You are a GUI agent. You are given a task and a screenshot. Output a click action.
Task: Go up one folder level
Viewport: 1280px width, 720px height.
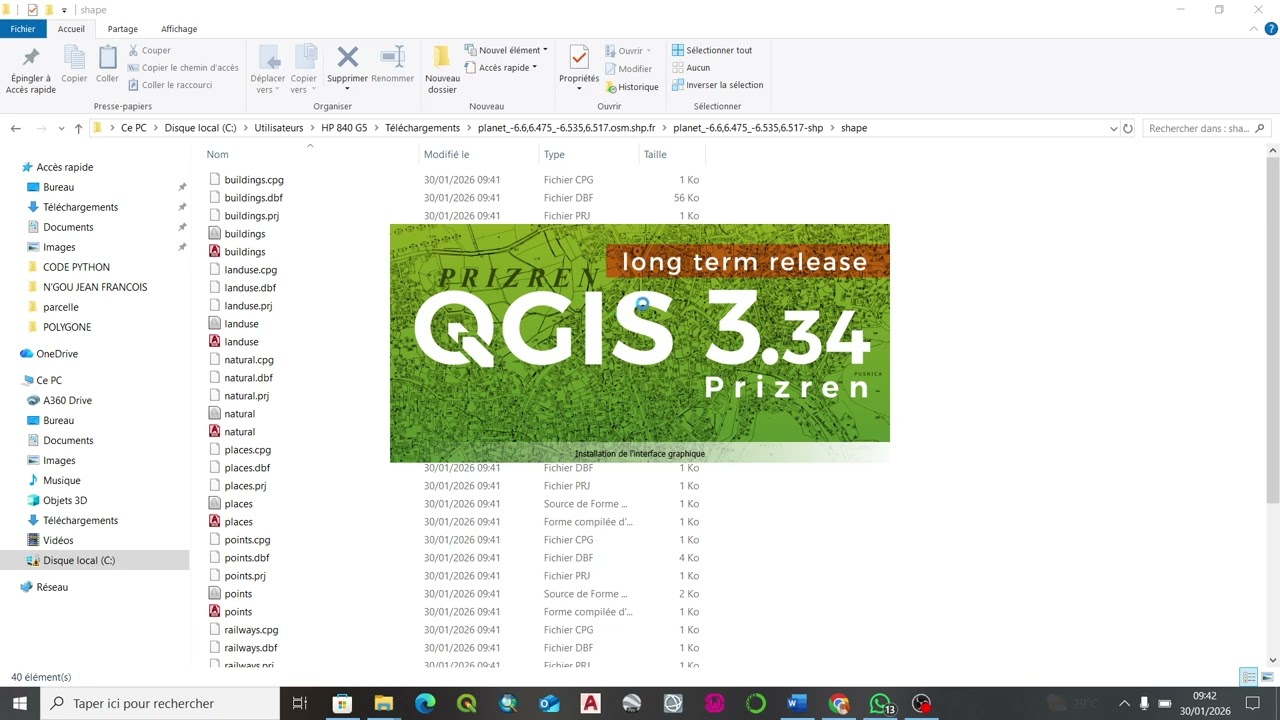pos(78,128)
